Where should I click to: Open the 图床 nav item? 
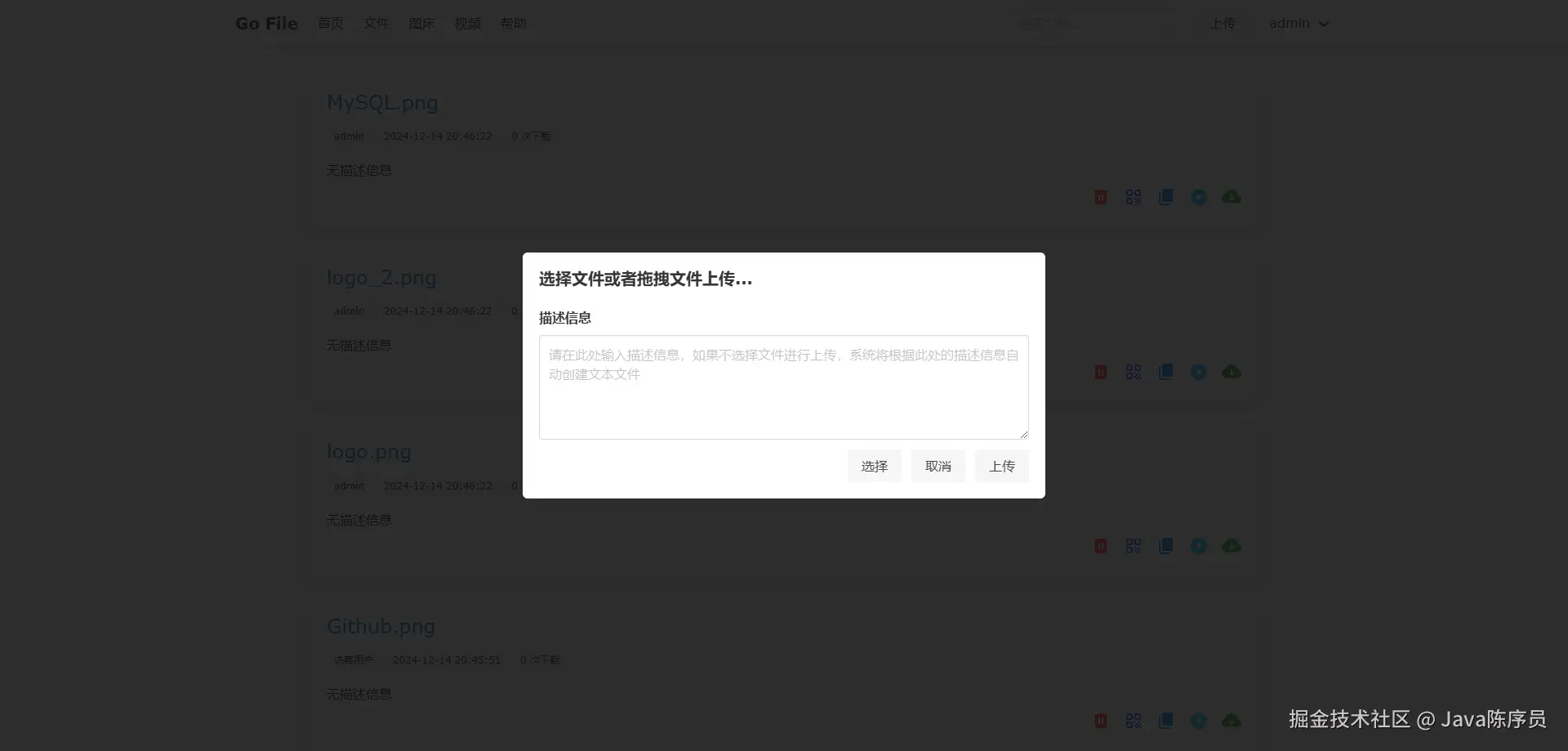coord(422,24)
